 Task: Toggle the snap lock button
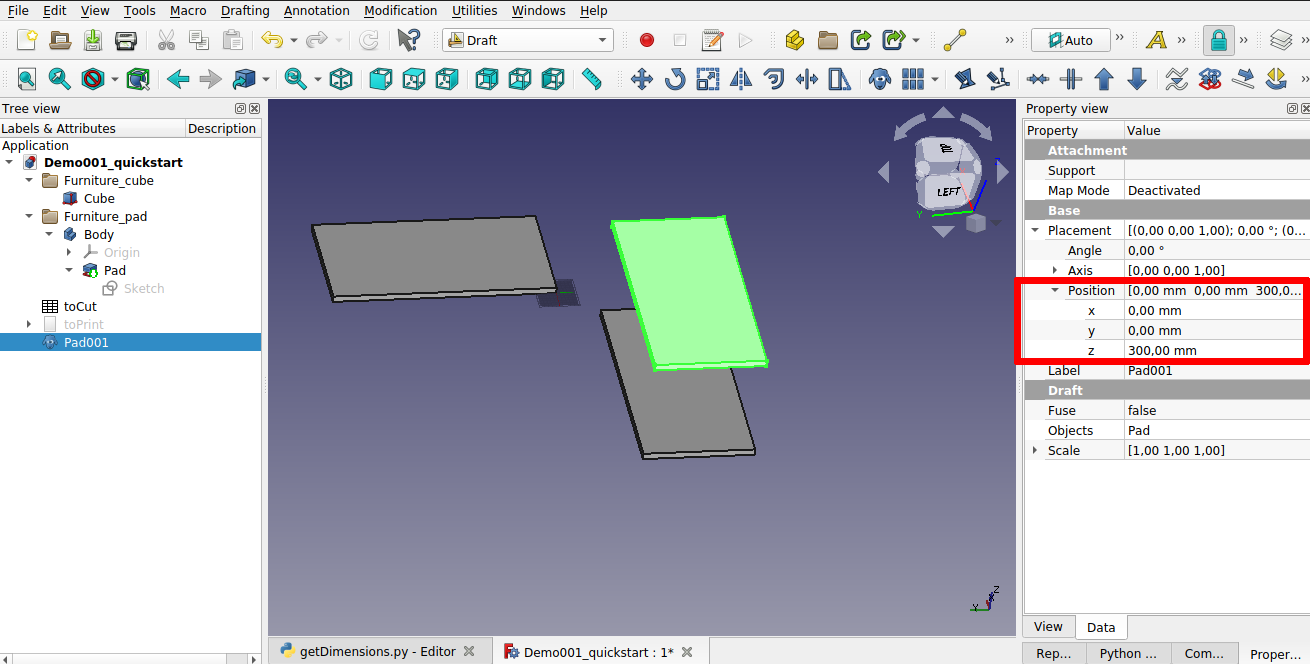1218,40
